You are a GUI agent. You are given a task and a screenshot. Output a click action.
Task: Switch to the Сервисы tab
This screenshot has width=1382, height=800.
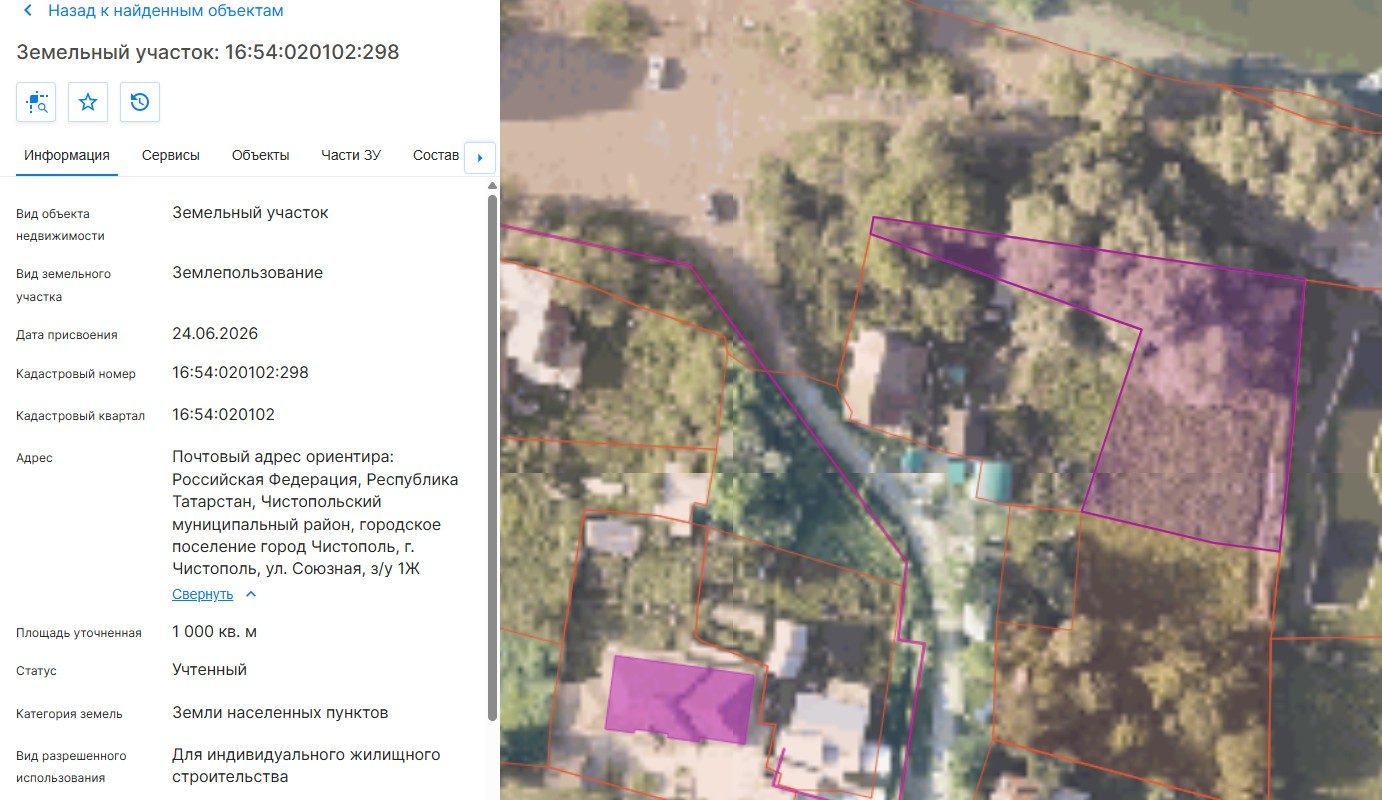tap(171, 156)
